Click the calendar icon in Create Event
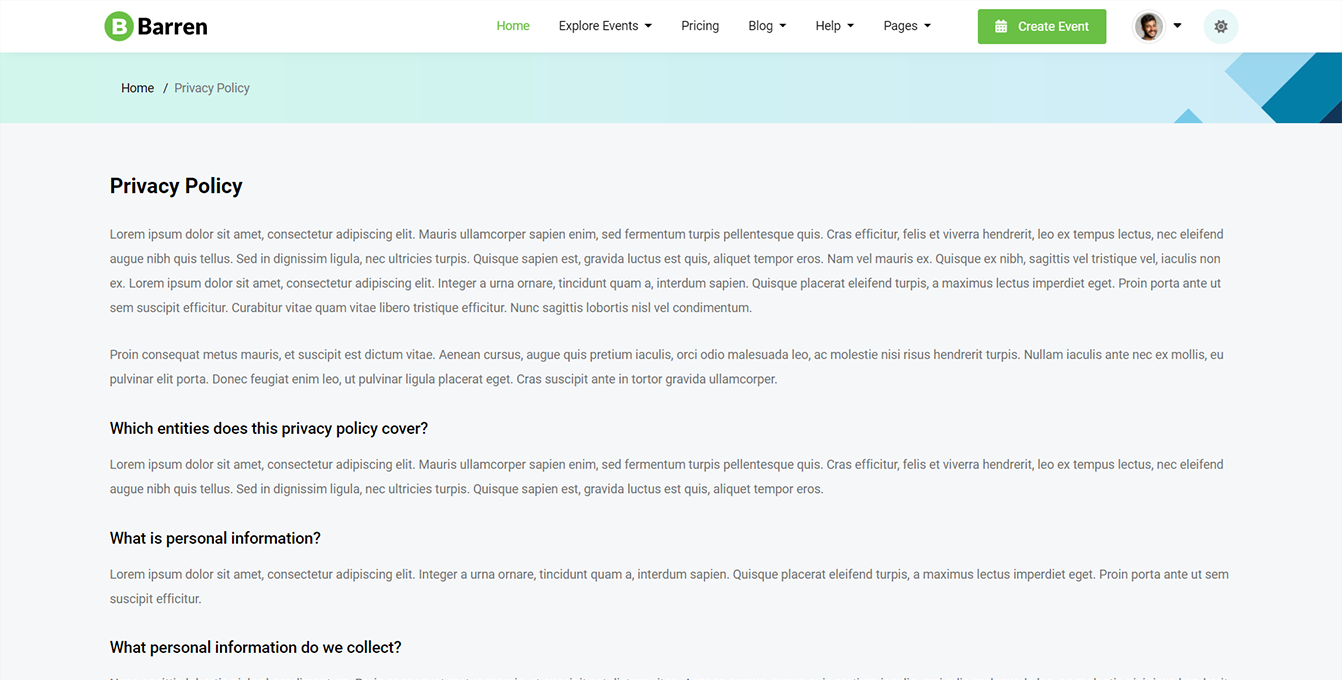The width and height of the screenshot is (1342, 680). [x=1001, y=27]
